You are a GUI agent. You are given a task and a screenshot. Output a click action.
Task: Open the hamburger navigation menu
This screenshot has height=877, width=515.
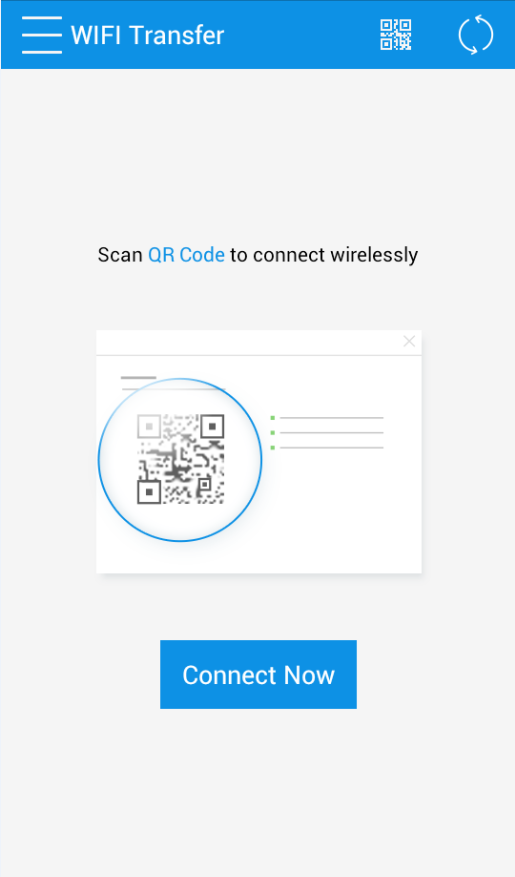click(x=42, y=35)
